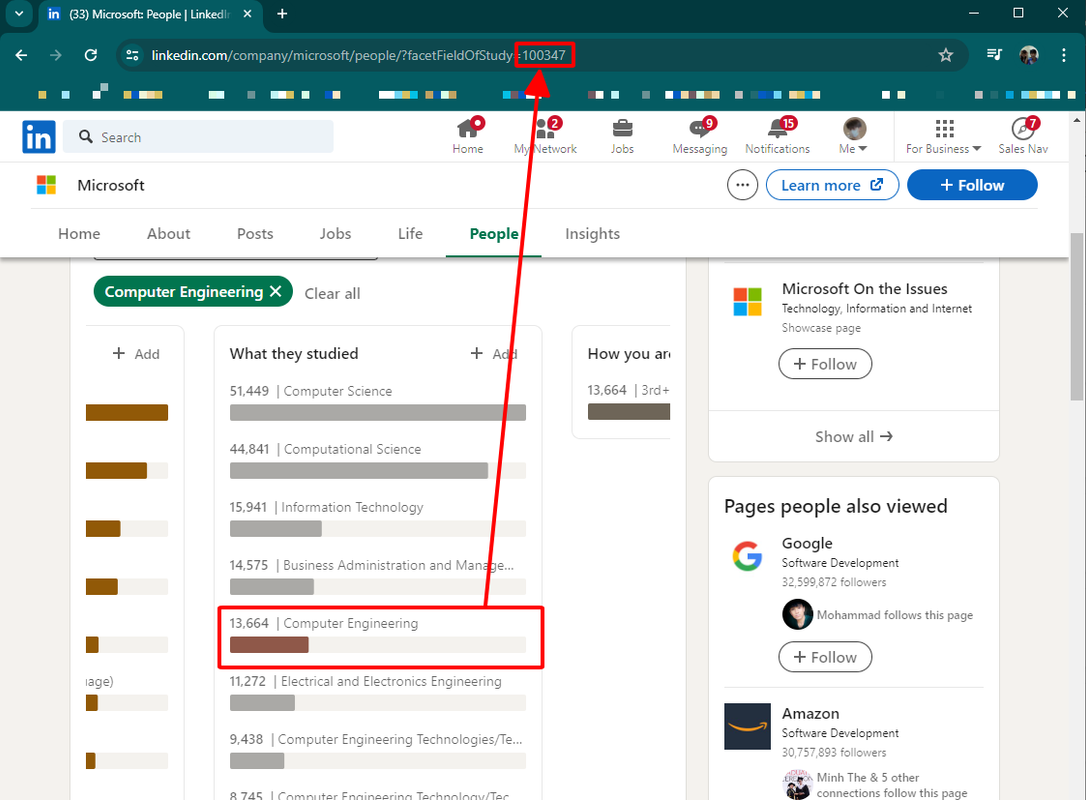
Task: Toggle the Computer Science study filter
Action: (377, 412)
